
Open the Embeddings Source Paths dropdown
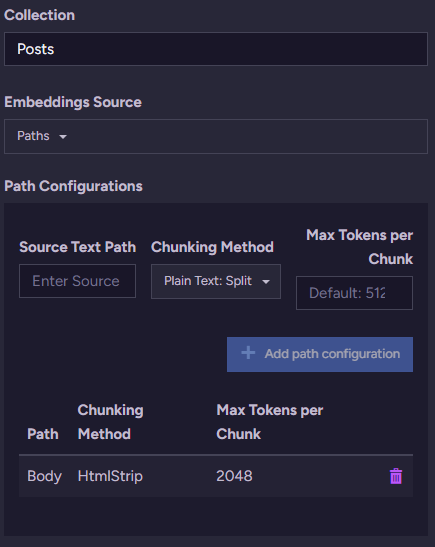(x=216, y=136)
